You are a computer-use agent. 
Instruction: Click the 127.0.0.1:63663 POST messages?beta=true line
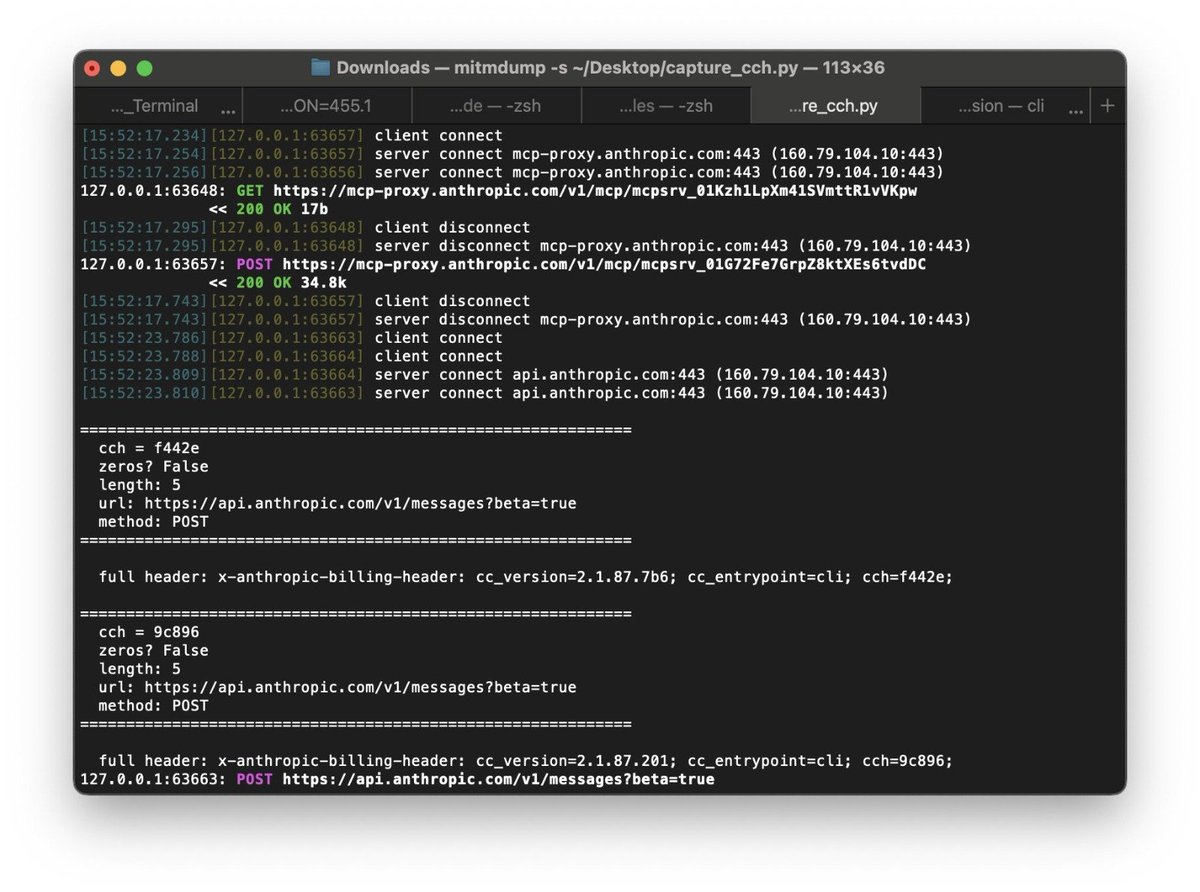(x=398, y=779)
